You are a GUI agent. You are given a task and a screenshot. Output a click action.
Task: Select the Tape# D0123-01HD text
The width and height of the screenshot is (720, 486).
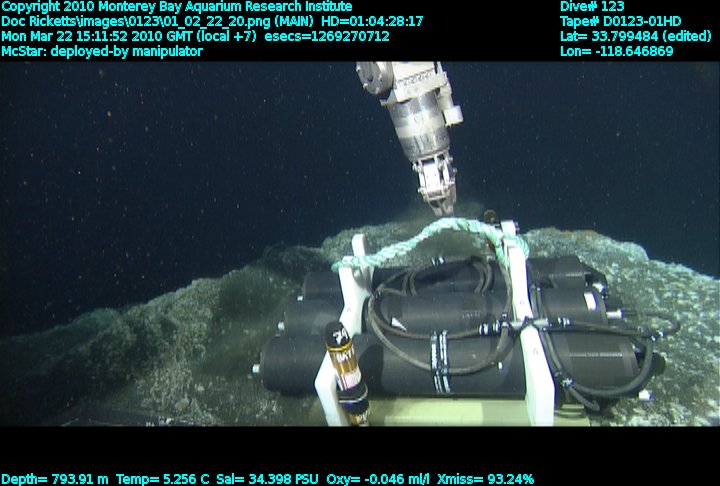click(620, 21)
